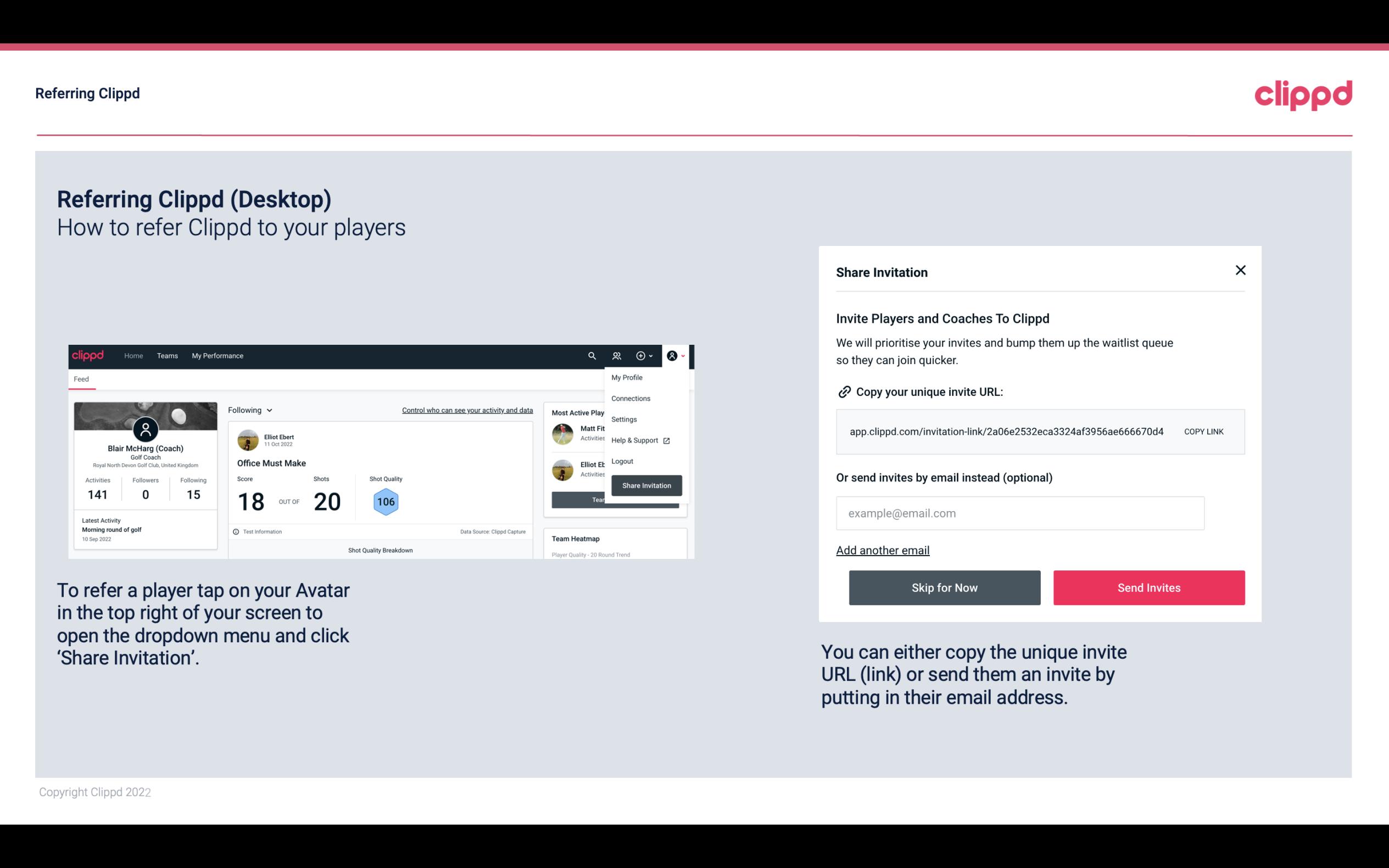Click Add another email link
Viewport: 1389px width, 868px height.
click(882, 549)
